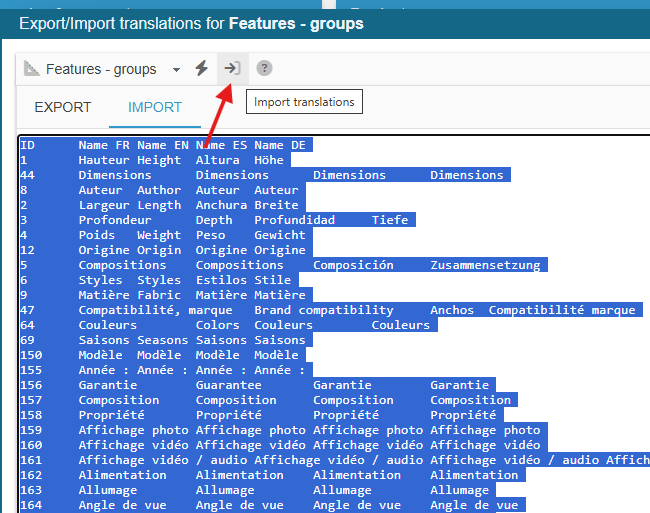Screen dimensions: 650x513
Task: Select the IMPORT tab
Action: (155, 107)
